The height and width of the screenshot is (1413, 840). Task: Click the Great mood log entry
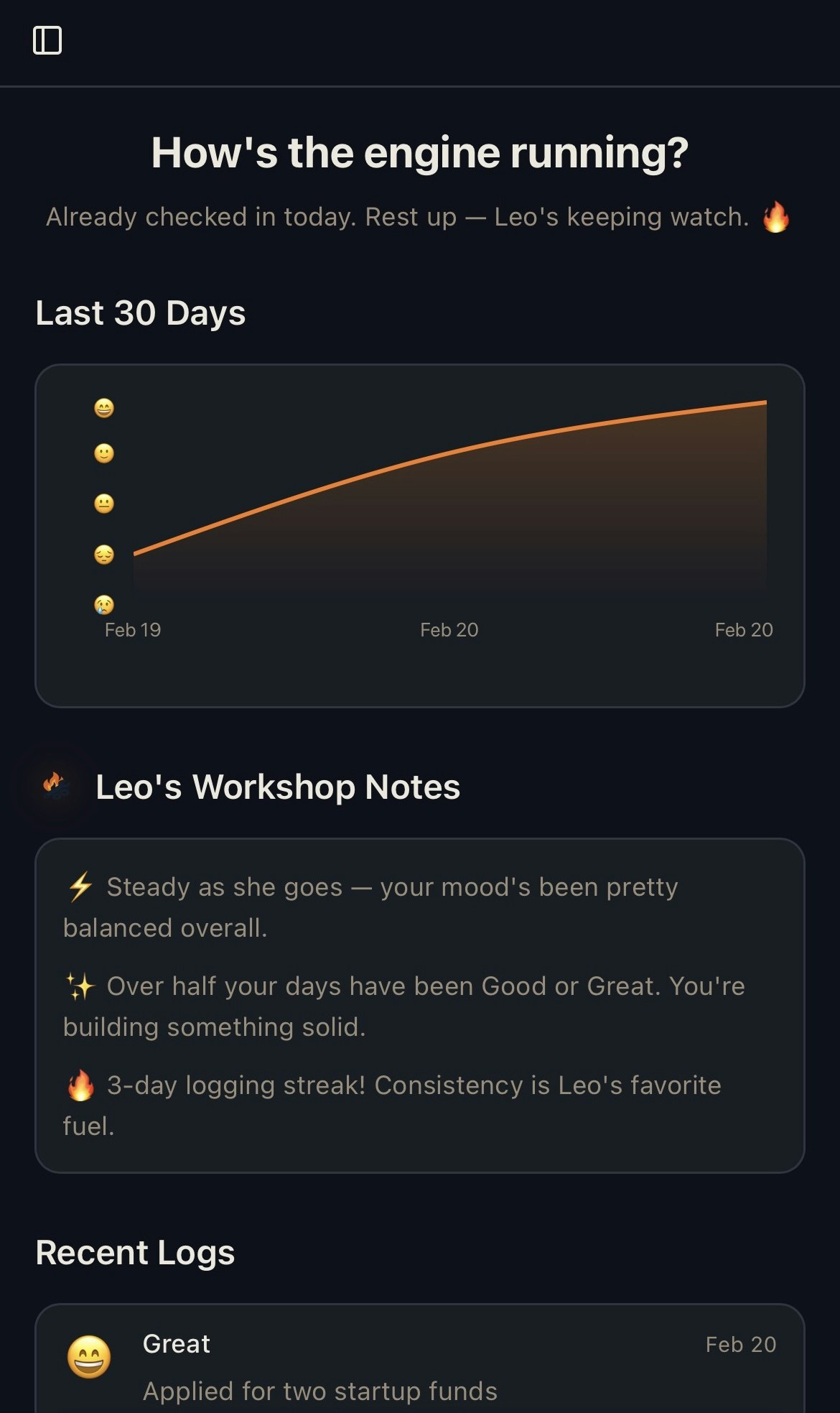click(x=176, y=1343)
